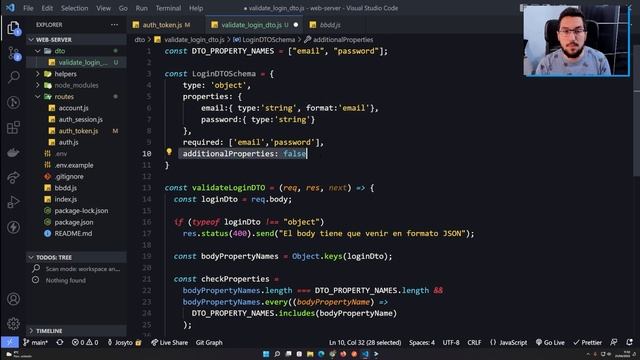640x360 pixels.
Task: Open File Explorer in taskbar
Action: [x=310, y=354]
